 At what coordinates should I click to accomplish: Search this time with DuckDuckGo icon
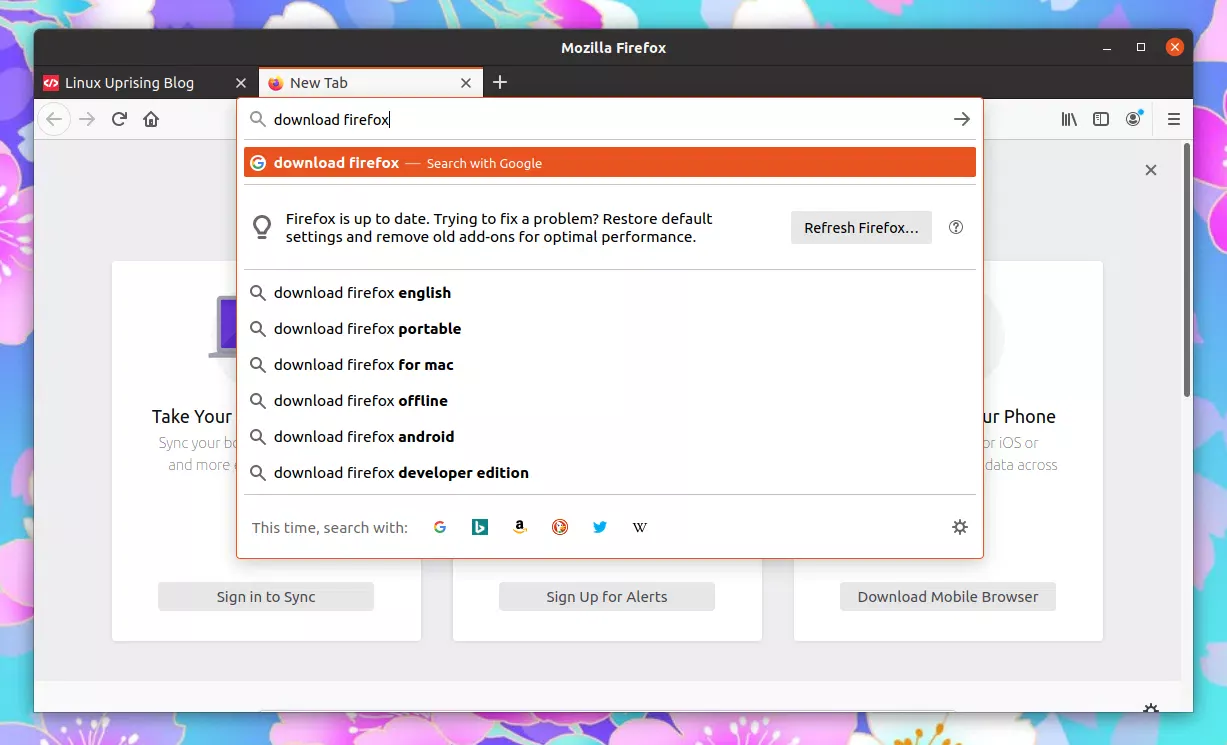tap(560, 527)
